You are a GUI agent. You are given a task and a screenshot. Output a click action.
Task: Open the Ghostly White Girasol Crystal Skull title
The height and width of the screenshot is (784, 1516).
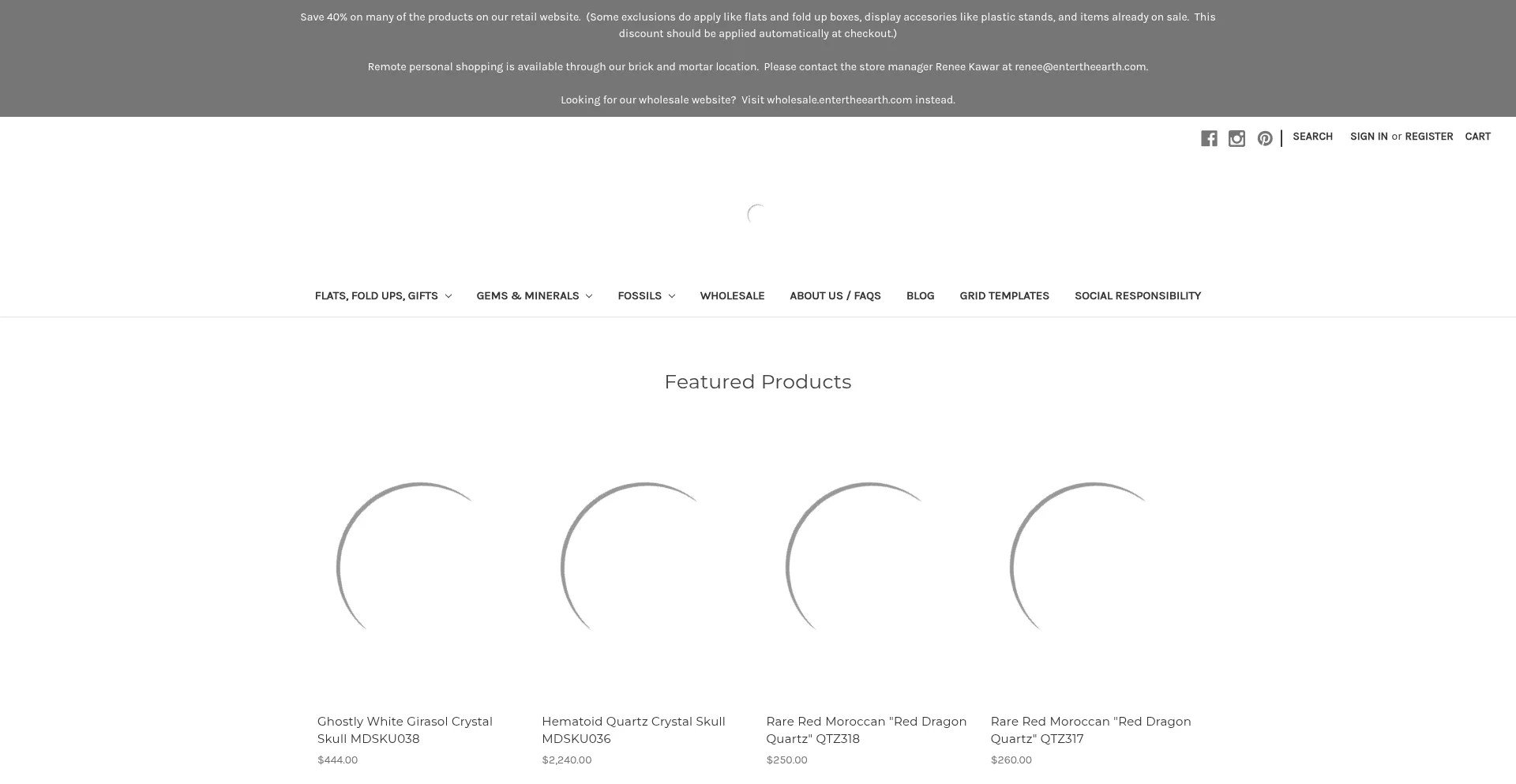coord(404,730)
